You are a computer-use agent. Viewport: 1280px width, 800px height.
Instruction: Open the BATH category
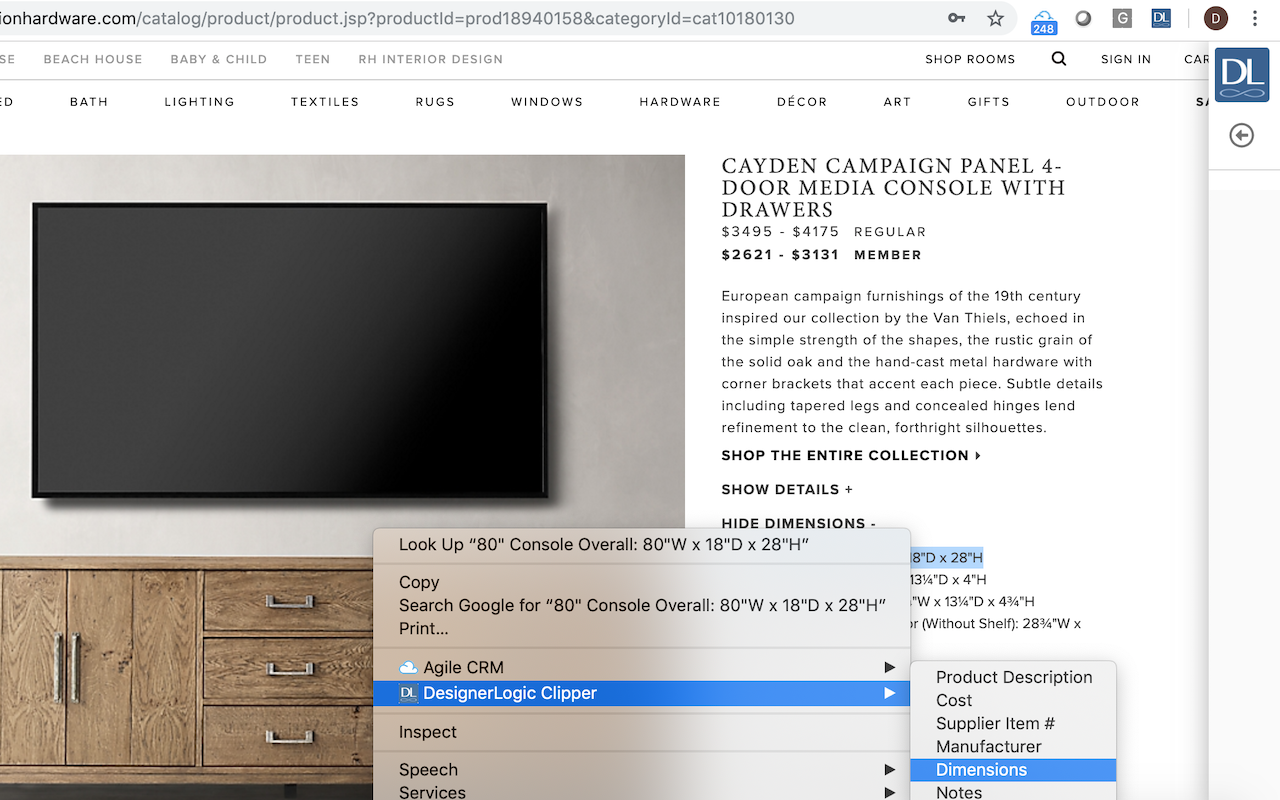pyautogui.click(x=89, y=102)
